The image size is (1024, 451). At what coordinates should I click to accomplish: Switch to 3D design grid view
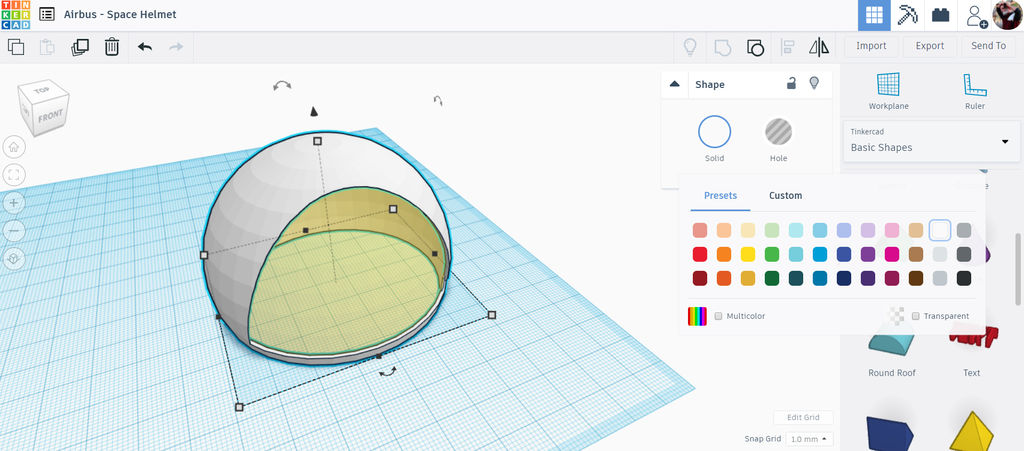pyautogui.click(x=874, y=16)
